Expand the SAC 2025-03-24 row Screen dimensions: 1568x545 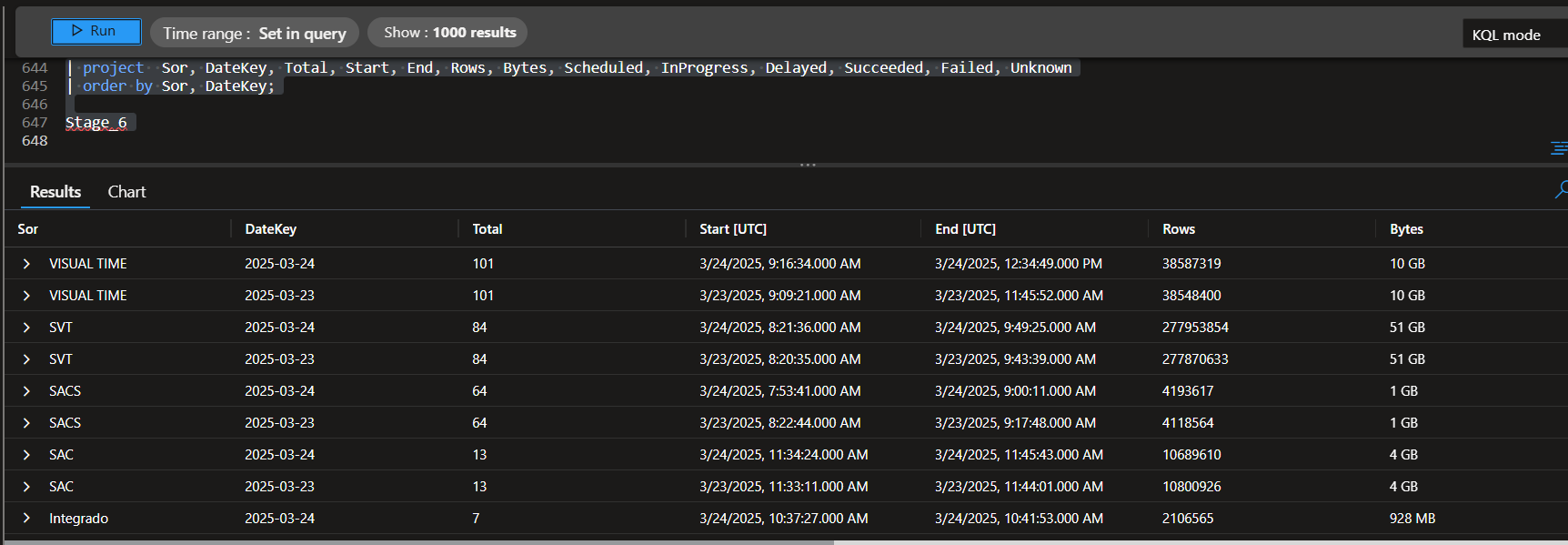[x=26, y=455]
